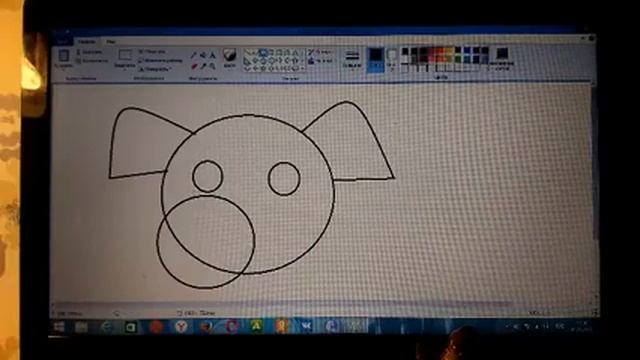Open the blue File tab in Paint
The width and height of the screenshot is (640, 360).
click(62, 41)
